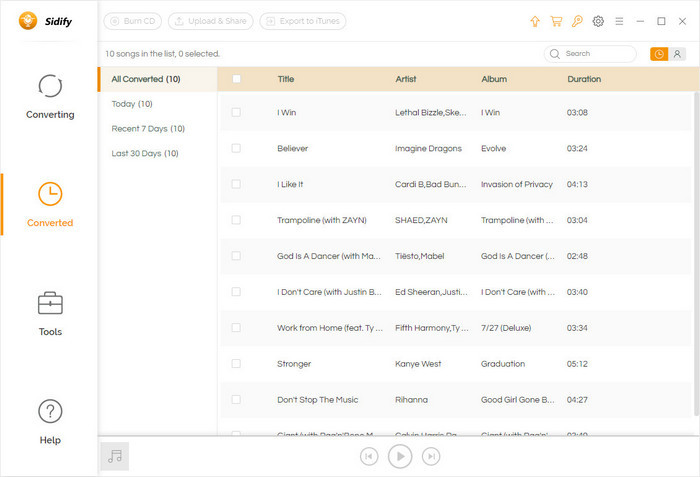Screen dimensions: 700x477
Task: Toggle the select-all checkbox in header
Action: click(x=236, y=79)
